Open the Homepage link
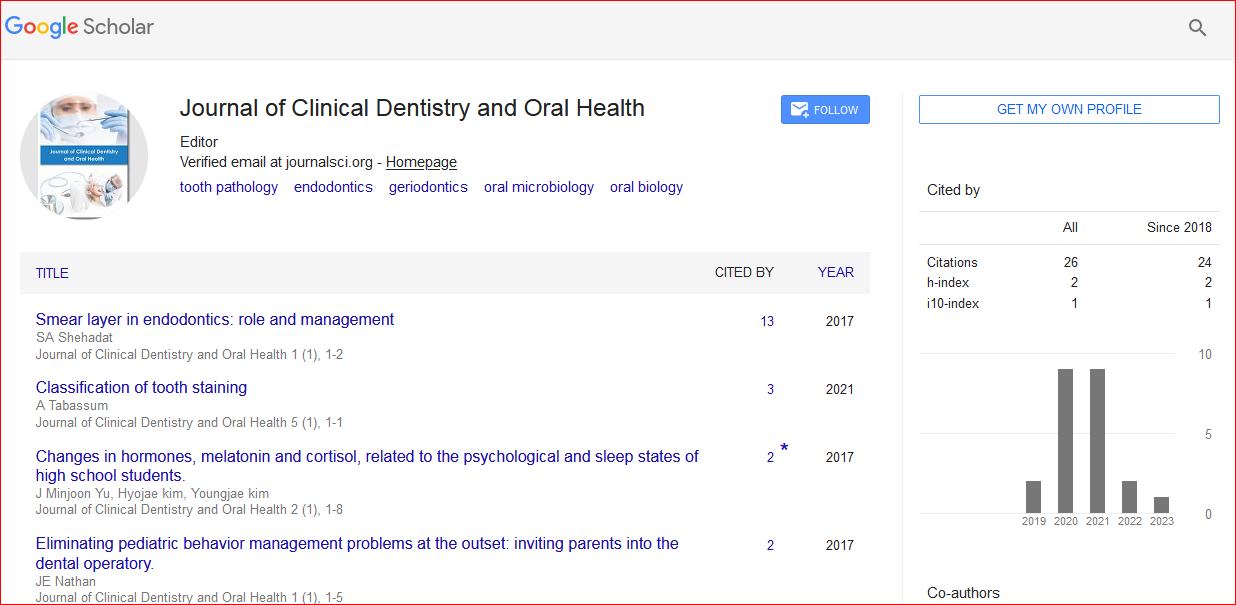The height and width of the screenshot is (605, 1236). click(421, 162)
